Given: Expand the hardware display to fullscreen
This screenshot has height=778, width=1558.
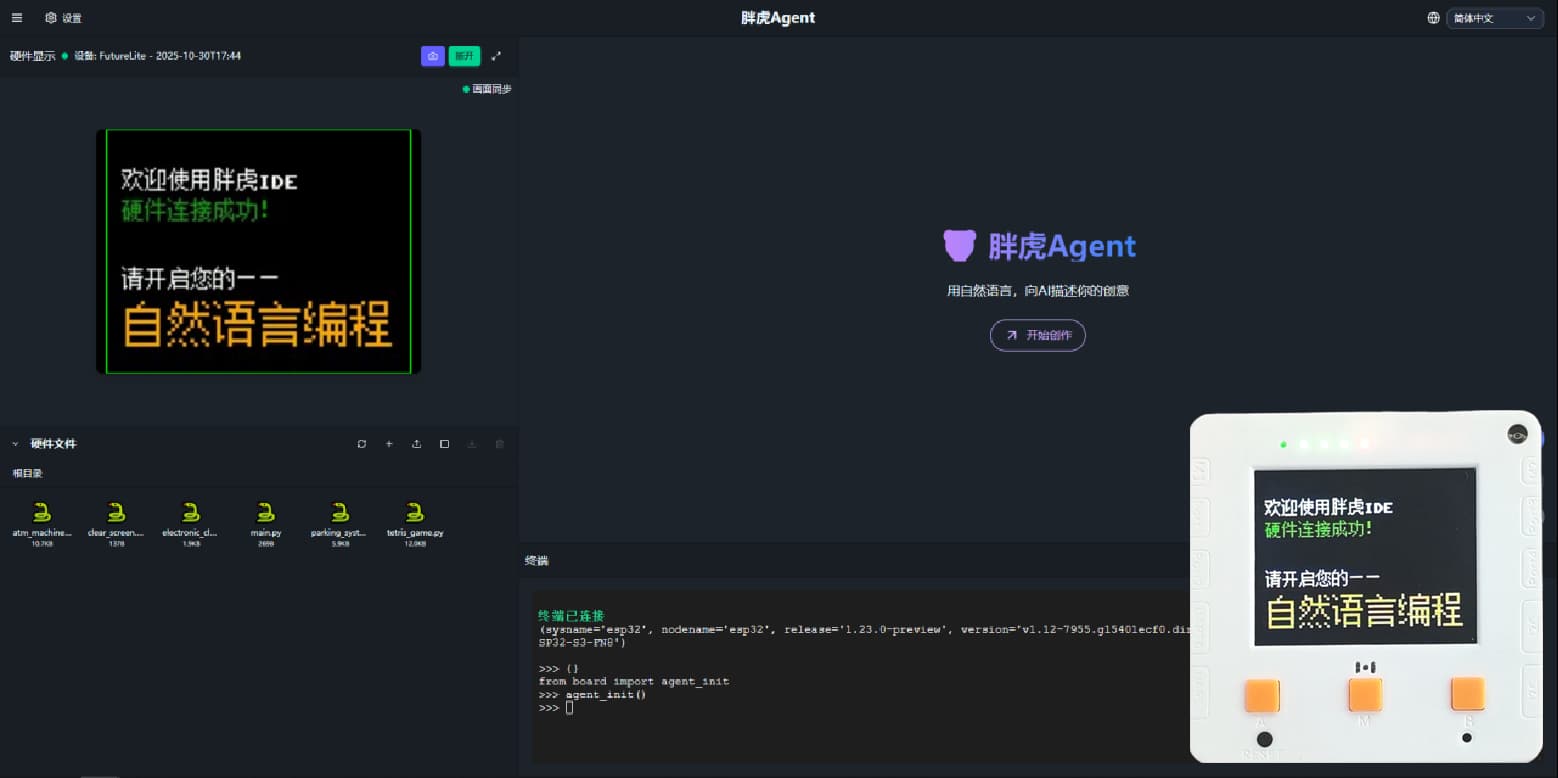Looking at the screenshot, I should point(496,56).
